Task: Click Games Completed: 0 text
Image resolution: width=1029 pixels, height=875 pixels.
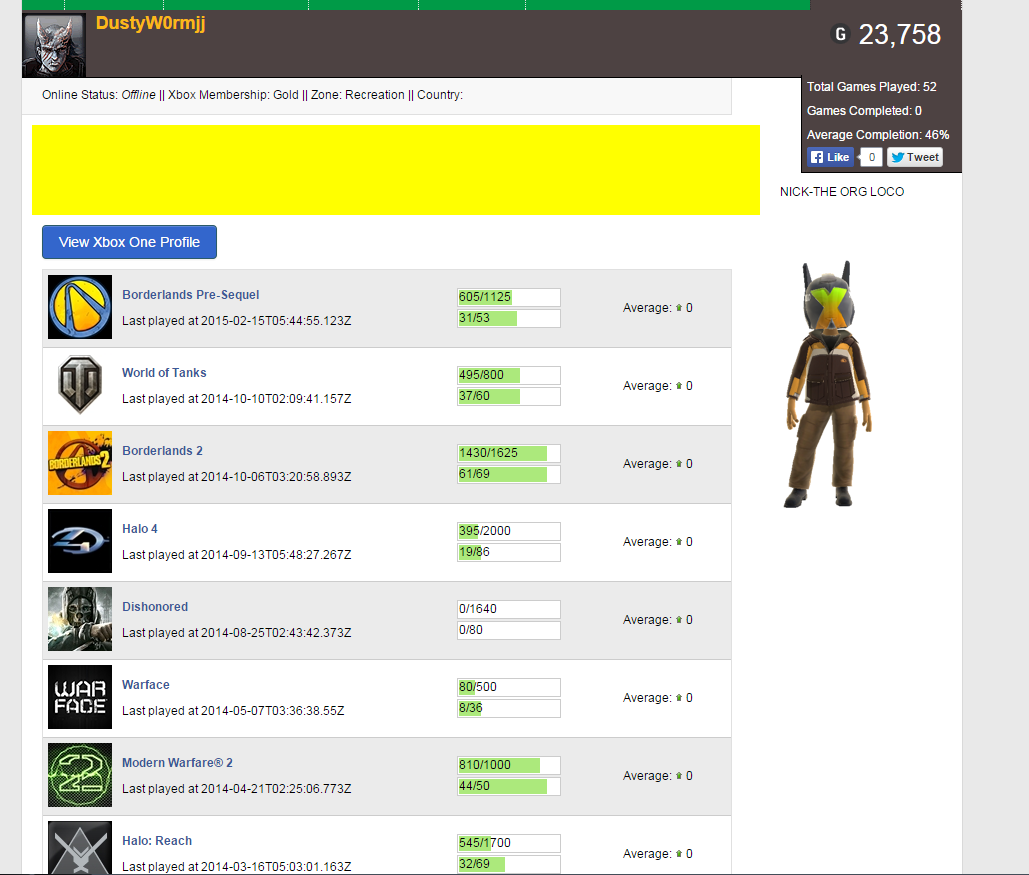Action: pyautogui.click(x=864, y=111)
